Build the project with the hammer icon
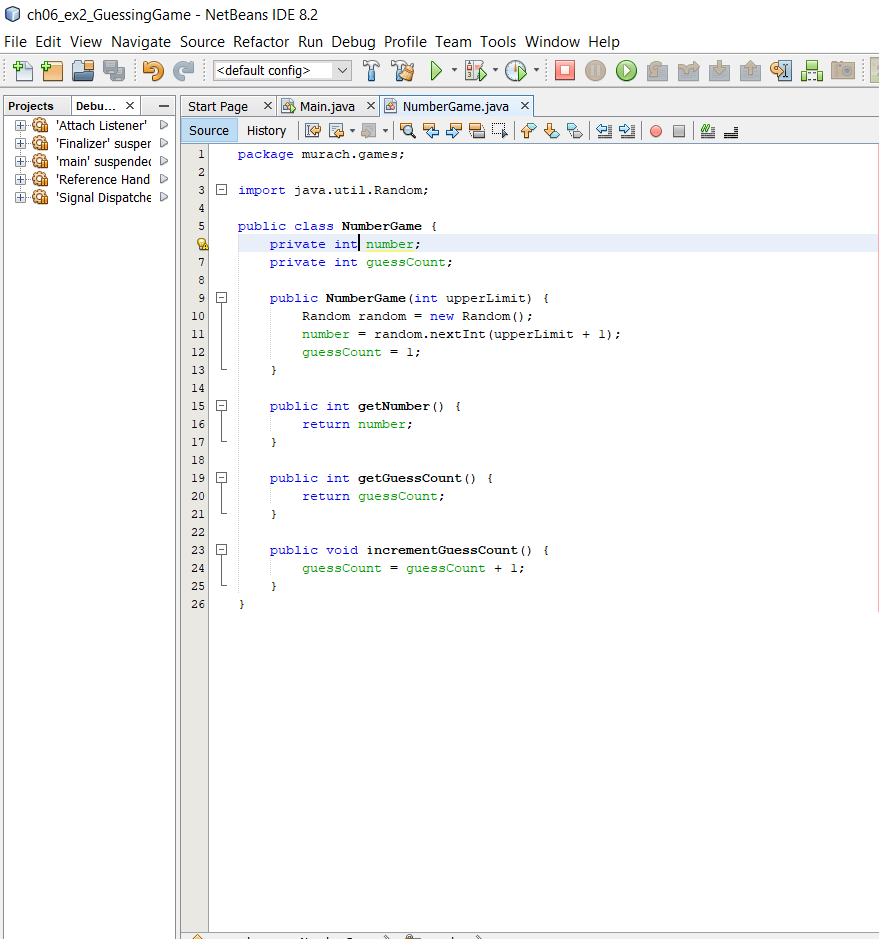 point(370,71)
